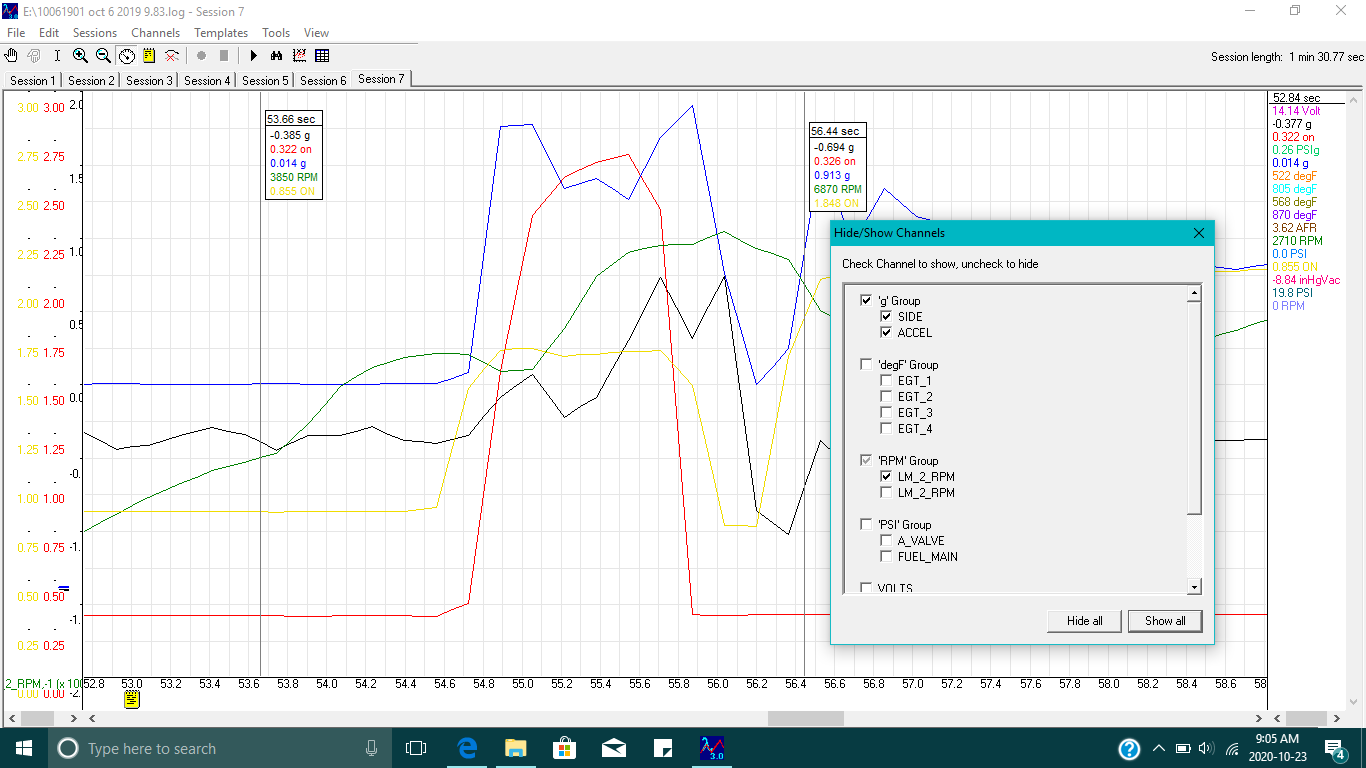Viewport: 1366px width, 768px height.
Task: Select the text cursor selection tool
Action: [57, 56]
